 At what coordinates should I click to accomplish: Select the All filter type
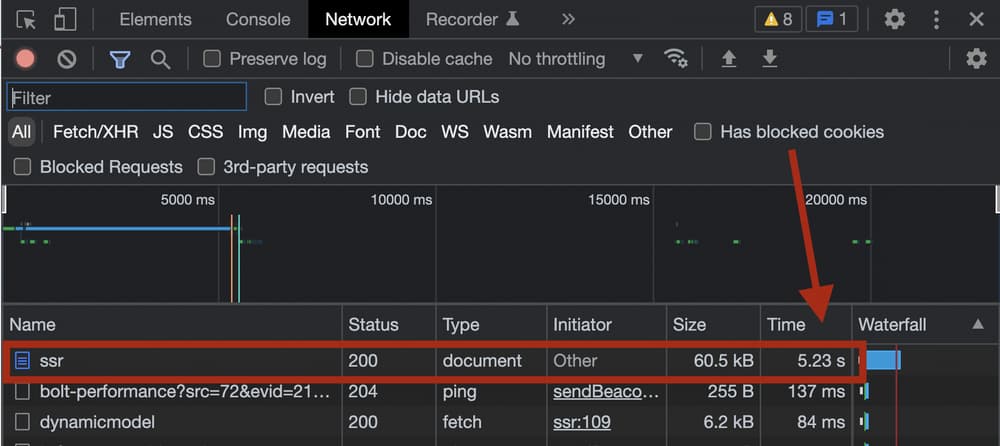21,132
